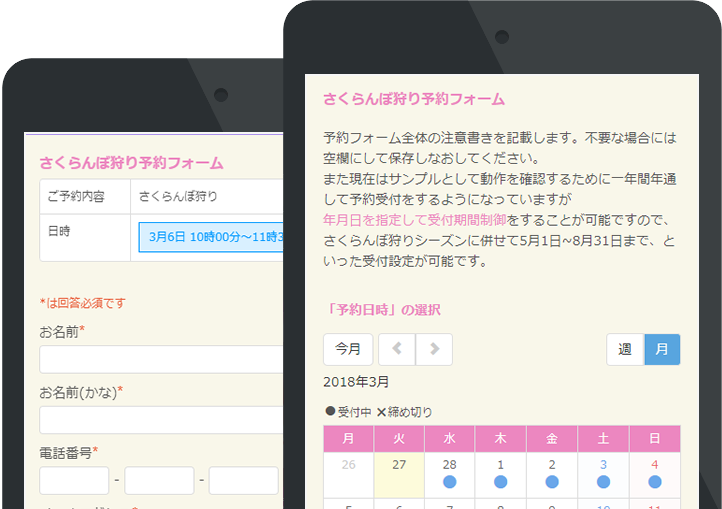
Task: Click the お名前 name input field
Action: (162, 359)
